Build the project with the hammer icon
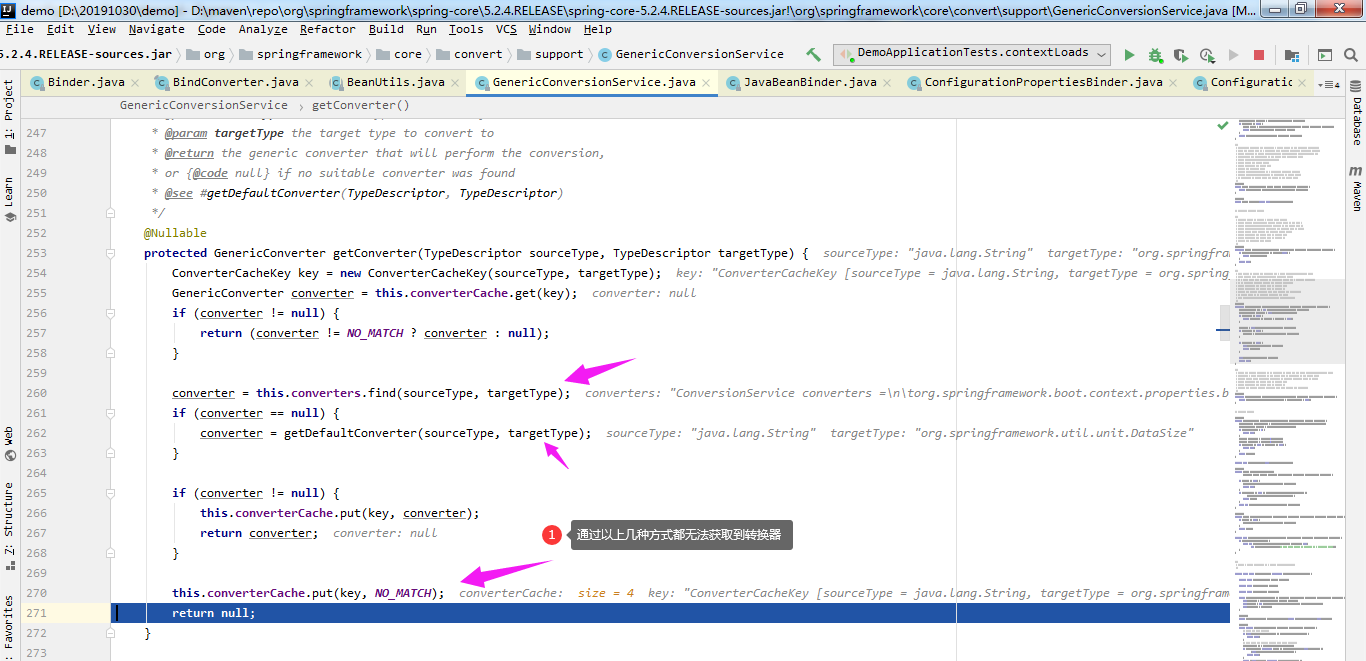The image size is (1366, 661). 813,55
